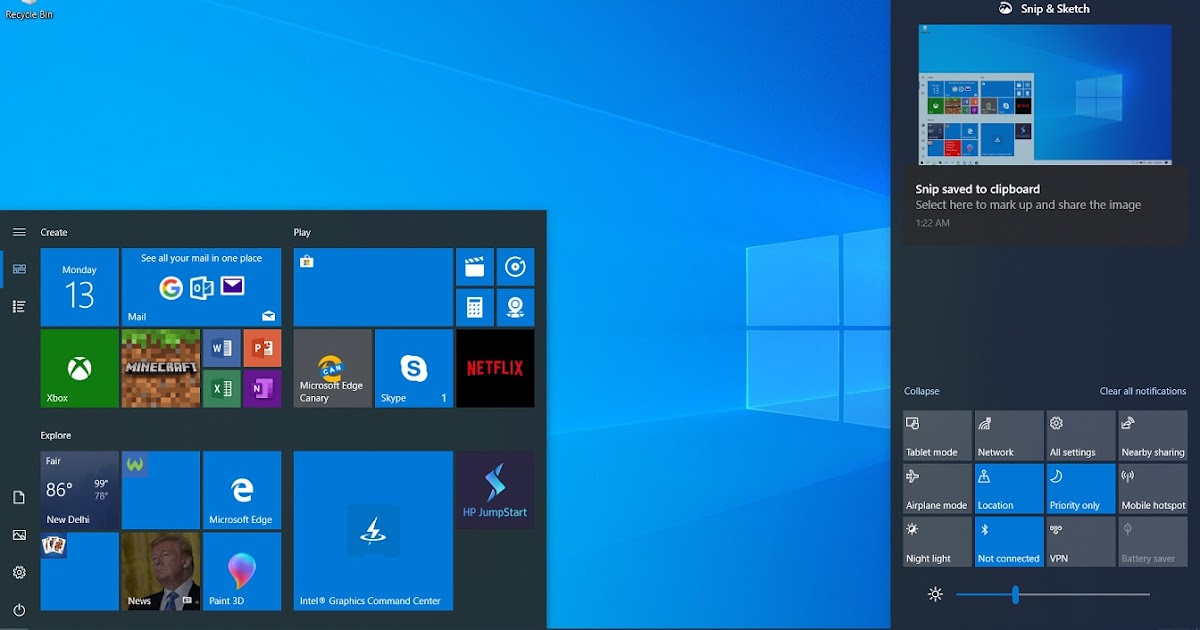Open the HP JumpStart tile
Image resolution: width=1200 pixels, height=630 pixels.
pos(495,490)
